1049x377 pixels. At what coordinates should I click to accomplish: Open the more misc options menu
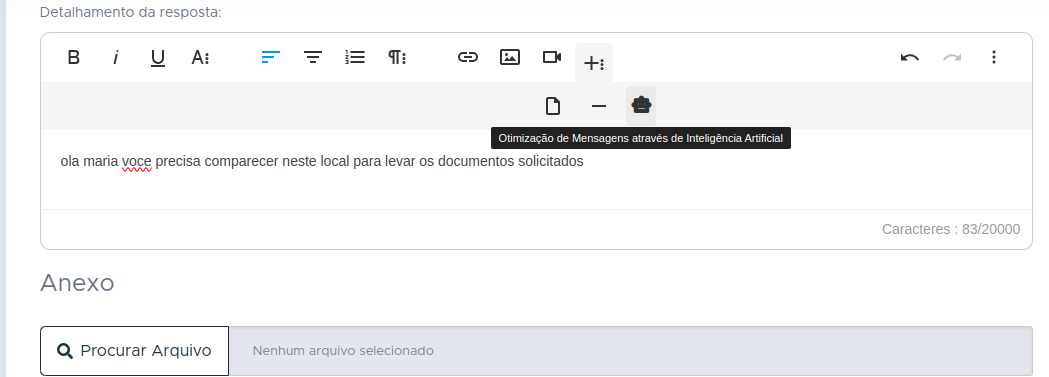[993, 57]
